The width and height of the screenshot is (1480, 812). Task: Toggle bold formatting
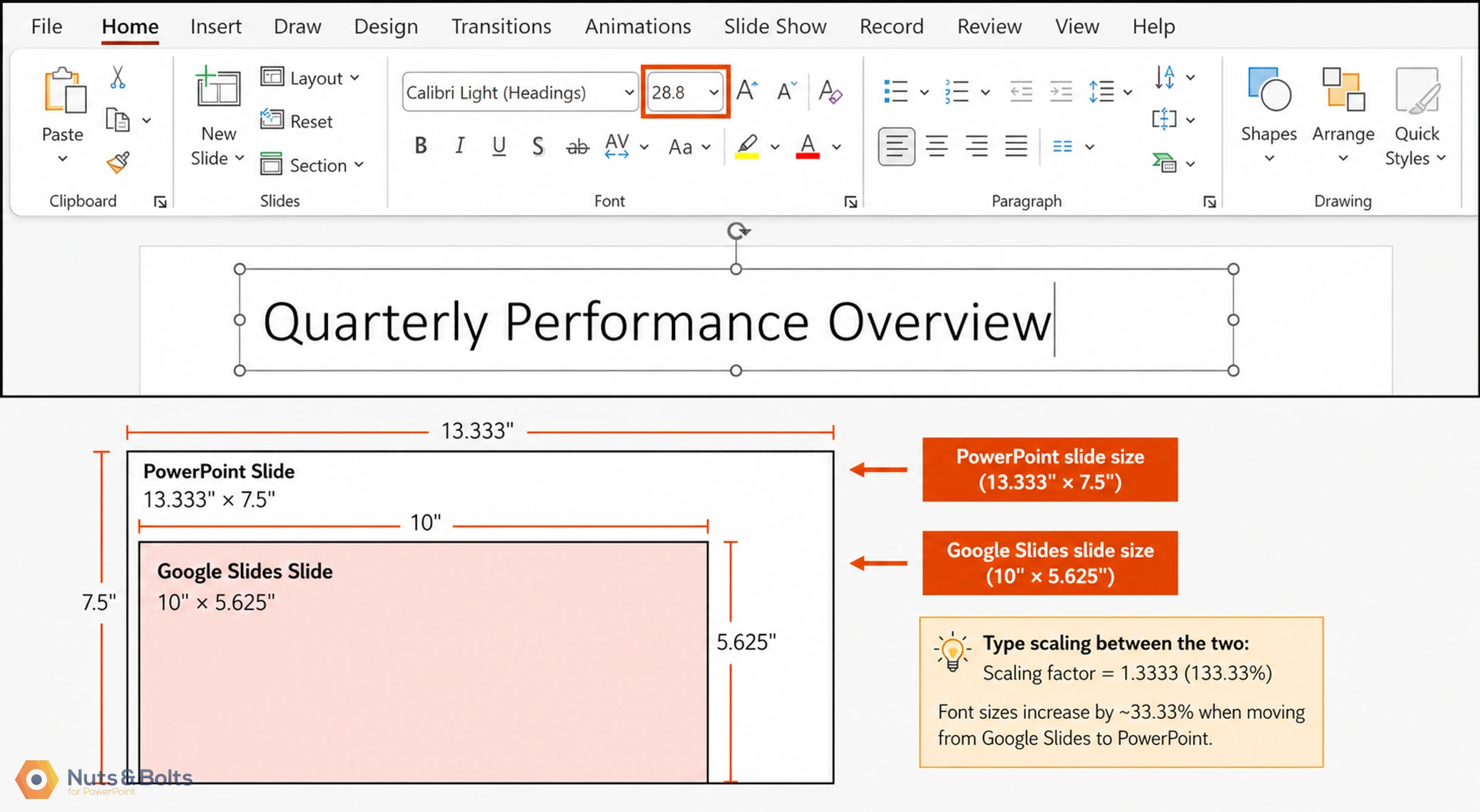coord(421,146)
